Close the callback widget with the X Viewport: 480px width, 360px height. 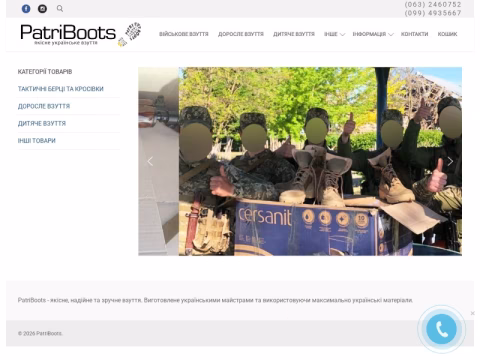click(x=472, y=313)
